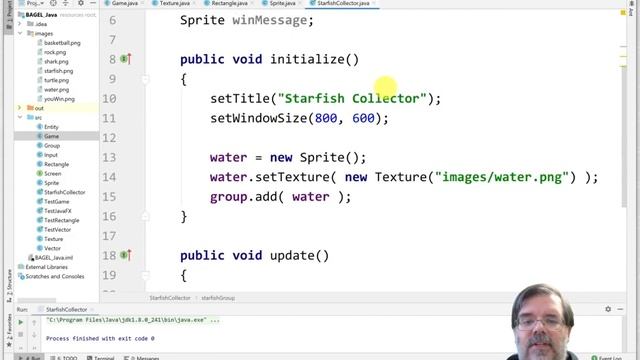Select the Screen class in src
The height and width of the screenshot is (360, 640).
[52, 174]
